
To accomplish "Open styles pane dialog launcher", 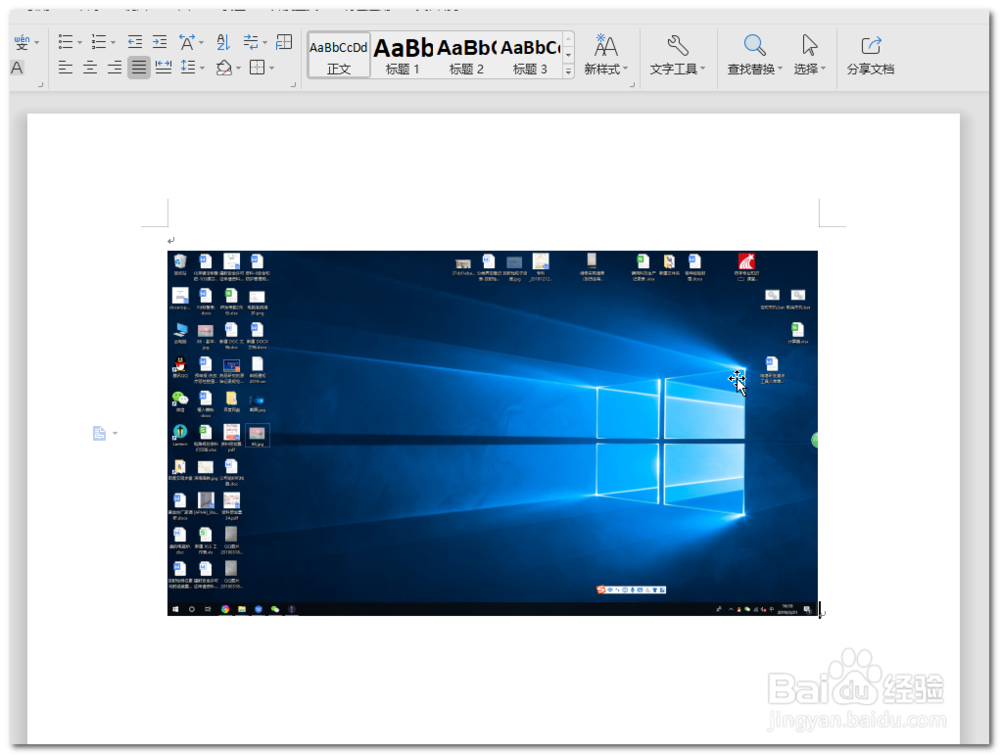I will coord(632,84).
